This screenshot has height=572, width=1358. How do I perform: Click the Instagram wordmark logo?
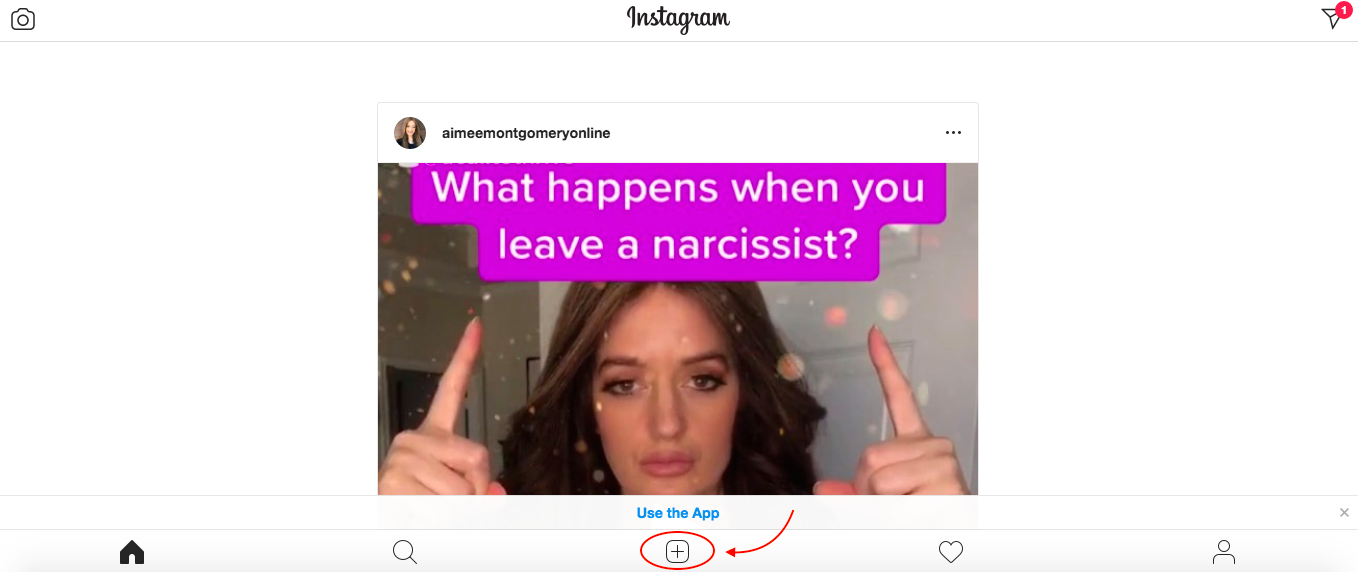(678, 19)
